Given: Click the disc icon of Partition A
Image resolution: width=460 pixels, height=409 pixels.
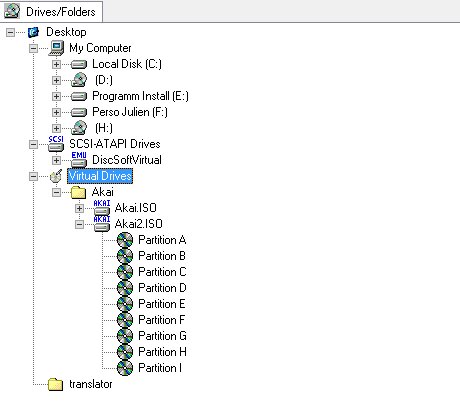Looking at the screenshot, I should (x=125, y=240).
